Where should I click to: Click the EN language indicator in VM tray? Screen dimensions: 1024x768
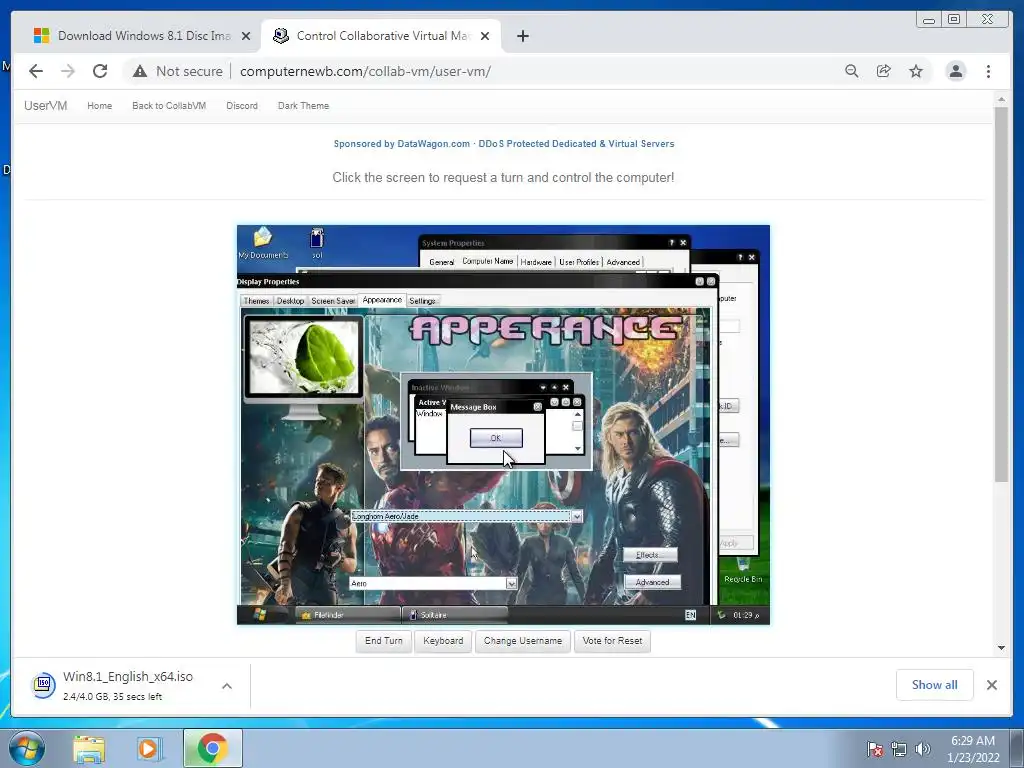pos(690,615)
